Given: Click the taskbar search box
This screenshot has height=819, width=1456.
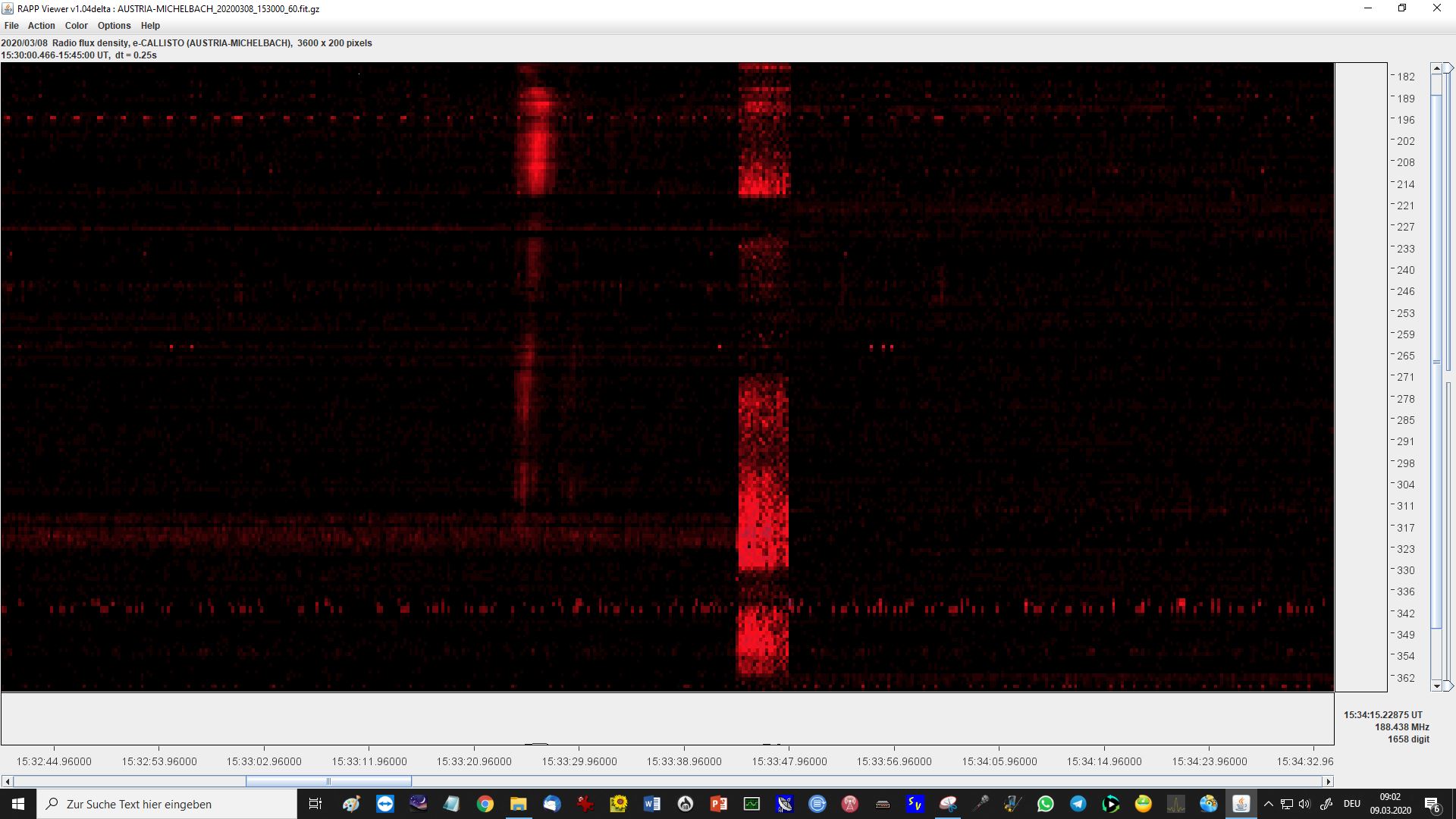Looking at the screenshot, I should (167, 804).
